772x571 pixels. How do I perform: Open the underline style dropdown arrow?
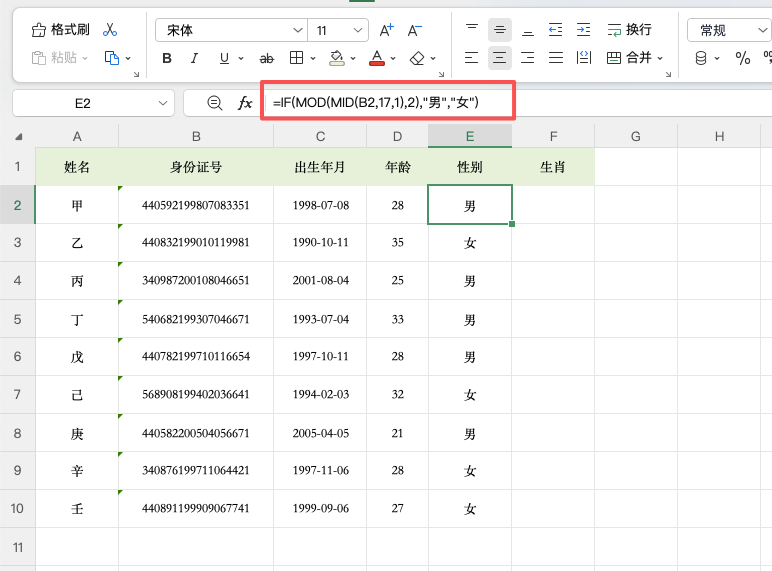pyautogui.click(x=241, y=59)
